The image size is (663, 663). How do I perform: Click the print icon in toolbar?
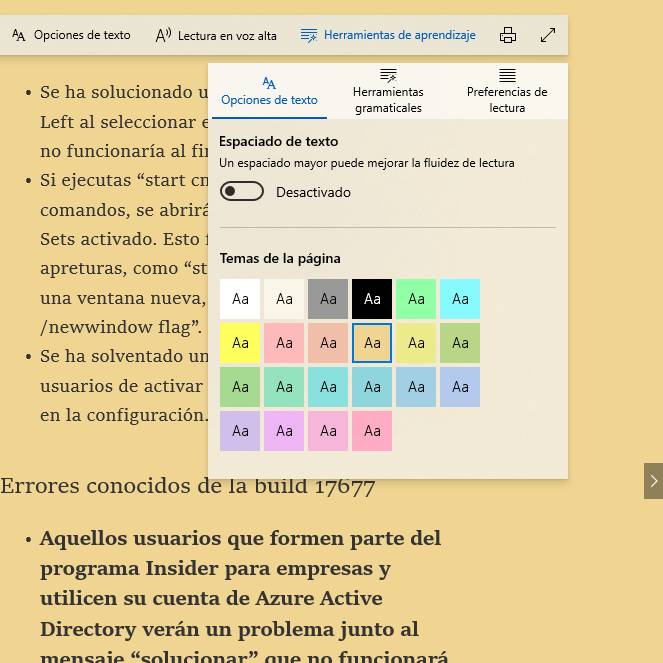click(508, 35)
